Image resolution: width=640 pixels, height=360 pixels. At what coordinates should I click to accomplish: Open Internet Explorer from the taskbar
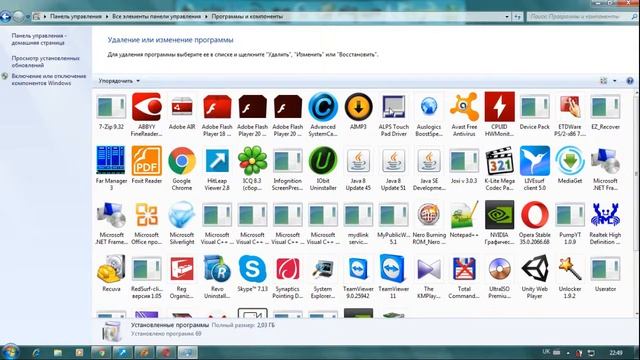(36, 352)
